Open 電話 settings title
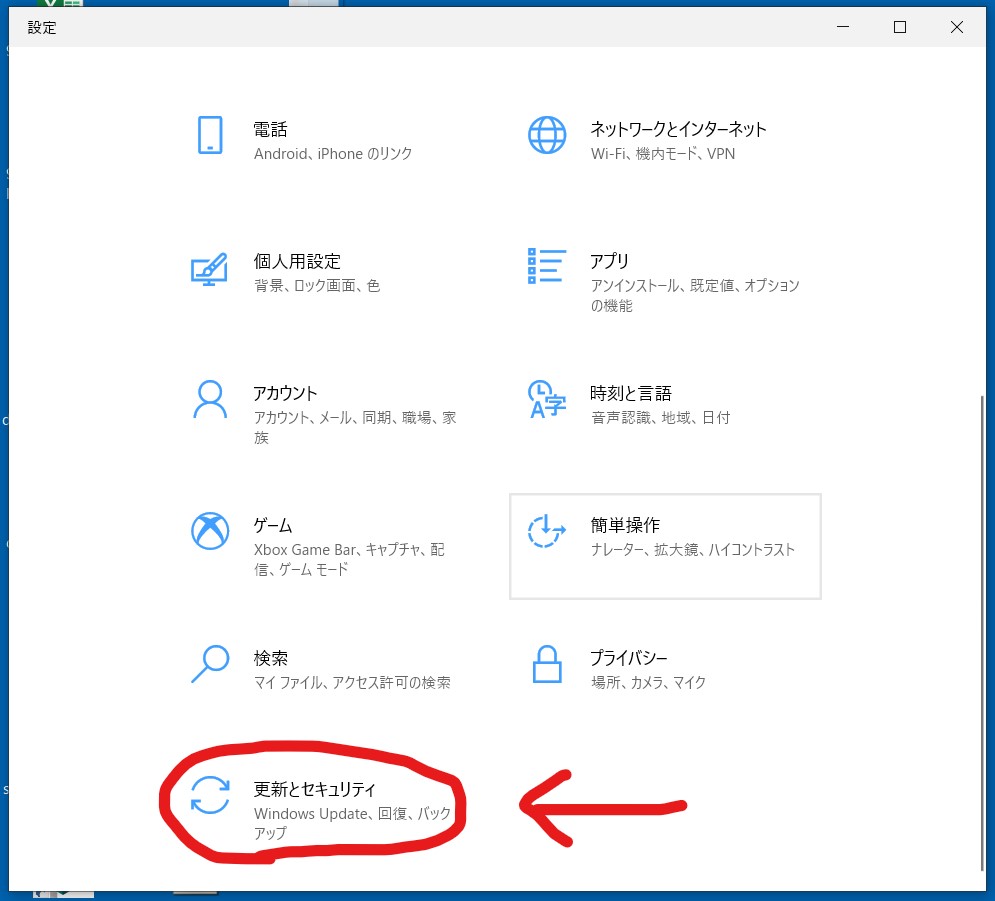The width and height of the screenshot is (995, 901). (270, 129)
